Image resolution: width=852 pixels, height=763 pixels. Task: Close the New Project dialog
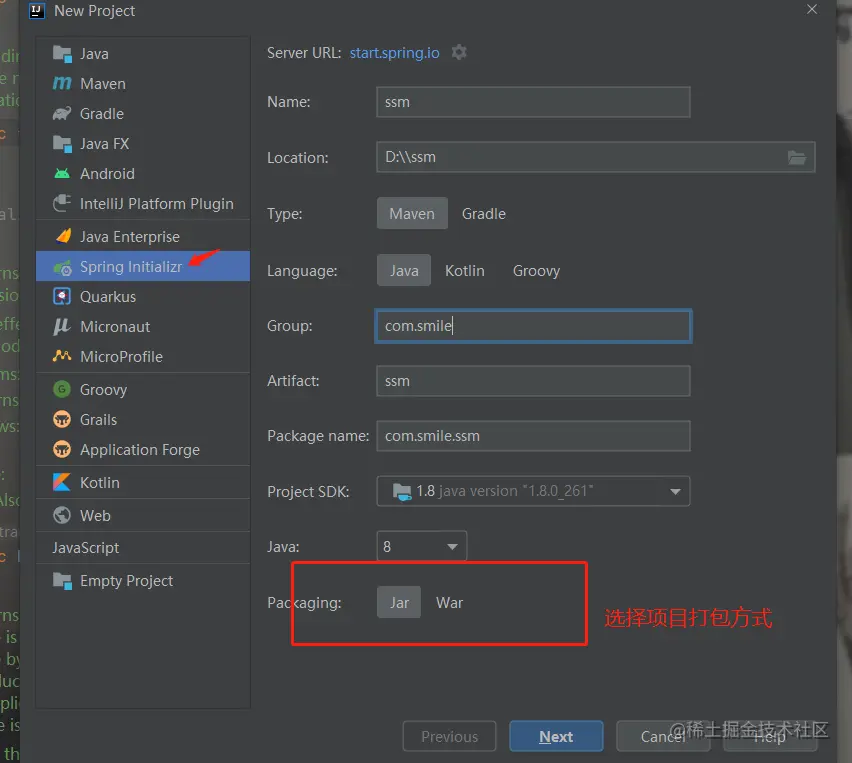pos(812,9)
